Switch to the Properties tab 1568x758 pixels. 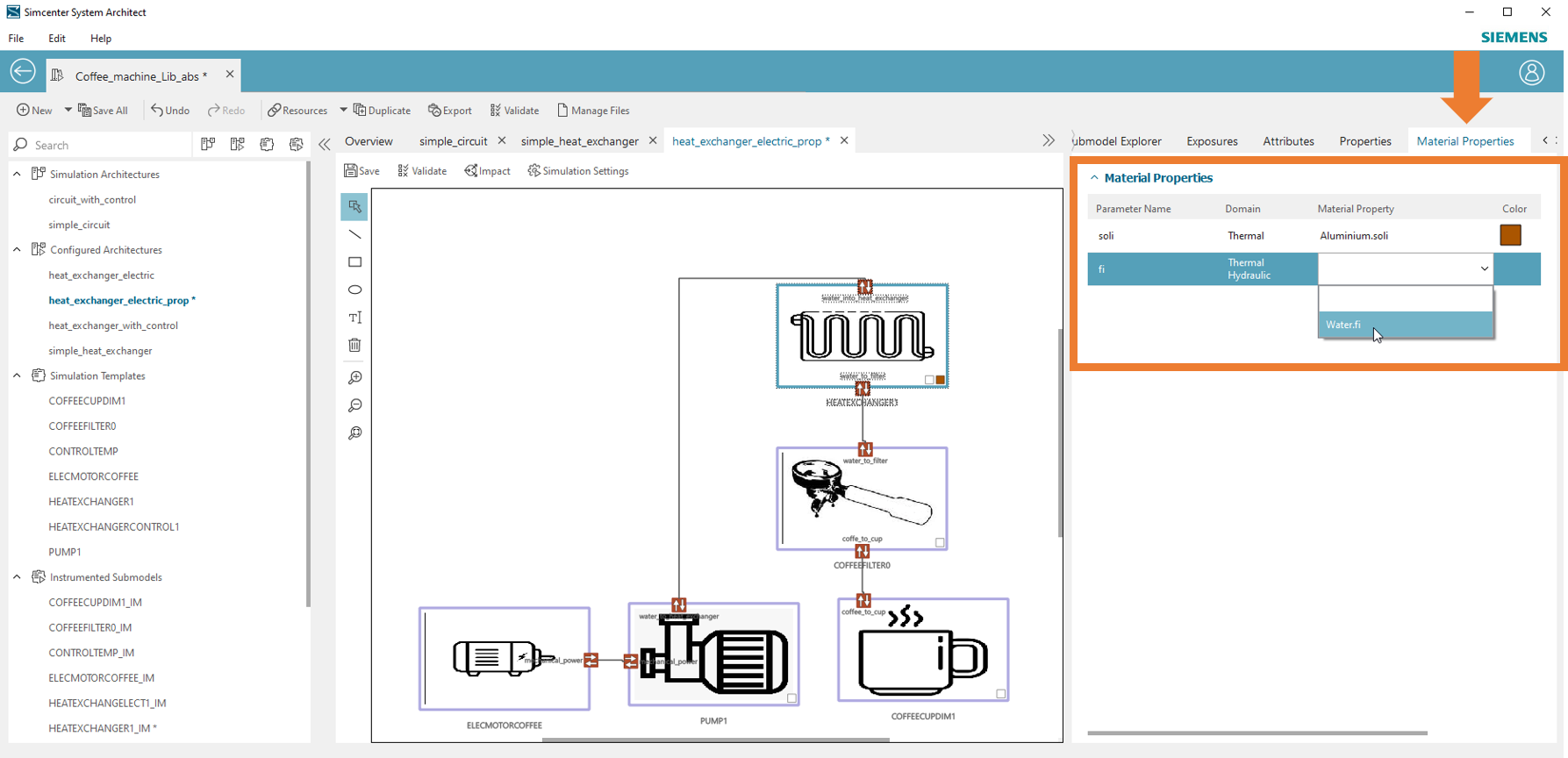(x=1364, y=141)
